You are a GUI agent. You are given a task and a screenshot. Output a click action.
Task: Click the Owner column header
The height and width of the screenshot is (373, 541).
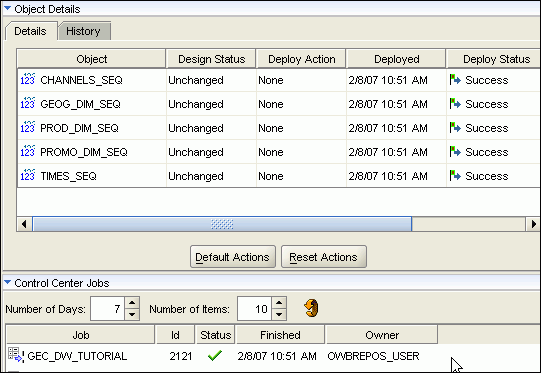[x=382, y=335]
